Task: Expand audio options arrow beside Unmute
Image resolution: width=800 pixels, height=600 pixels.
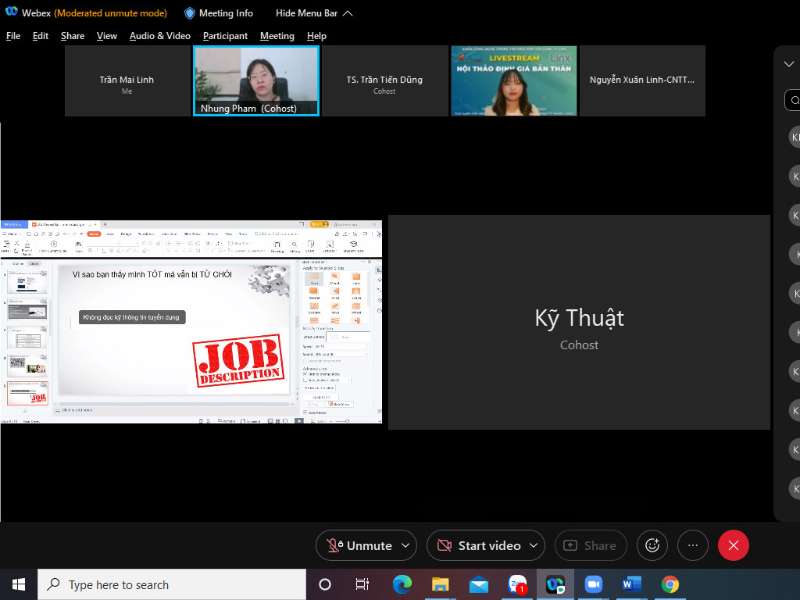Action: tap(405, 545)
